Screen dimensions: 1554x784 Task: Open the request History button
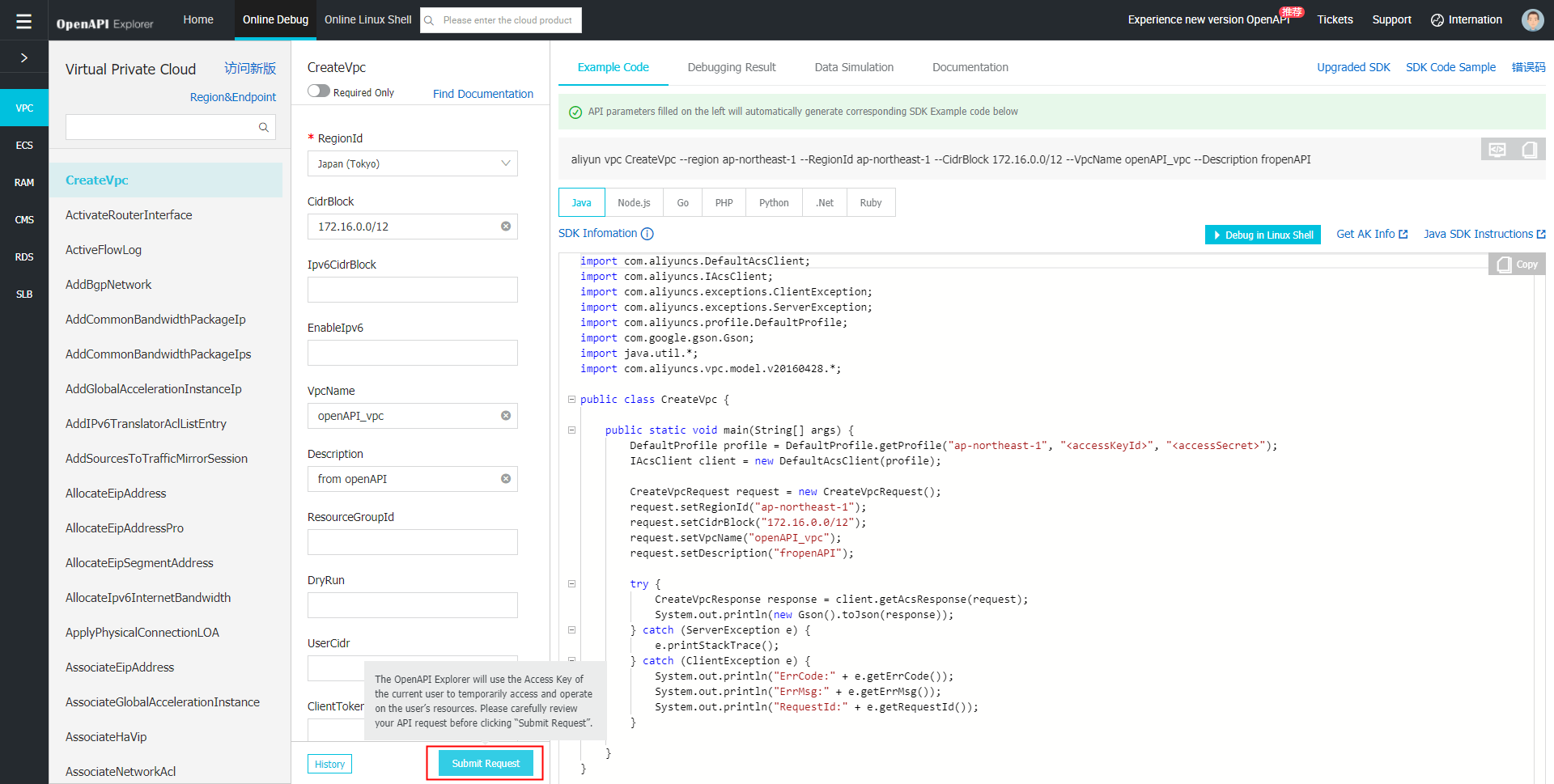[329, 764]
